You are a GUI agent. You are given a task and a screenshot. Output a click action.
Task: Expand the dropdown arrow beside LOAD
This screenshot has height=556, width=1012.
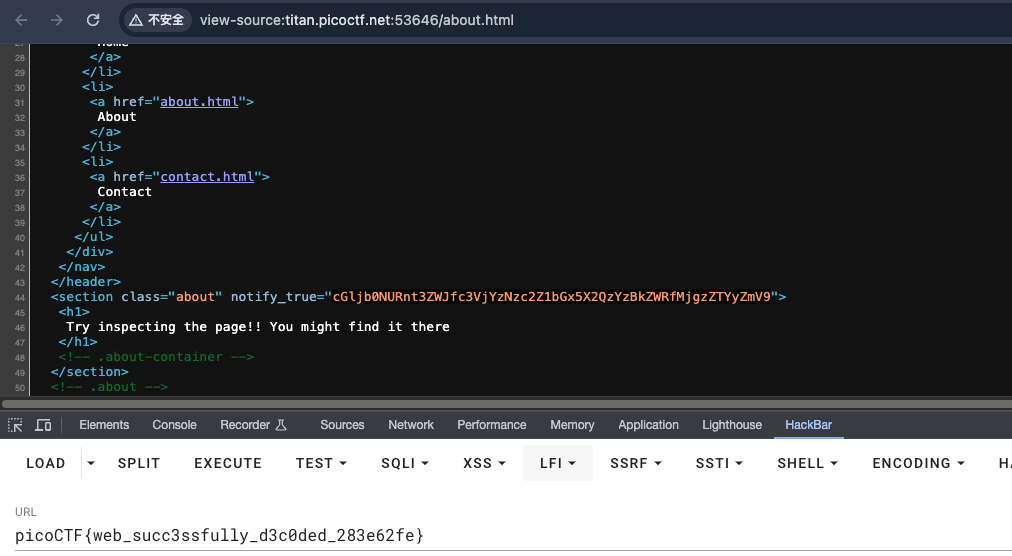pos(91,463)
